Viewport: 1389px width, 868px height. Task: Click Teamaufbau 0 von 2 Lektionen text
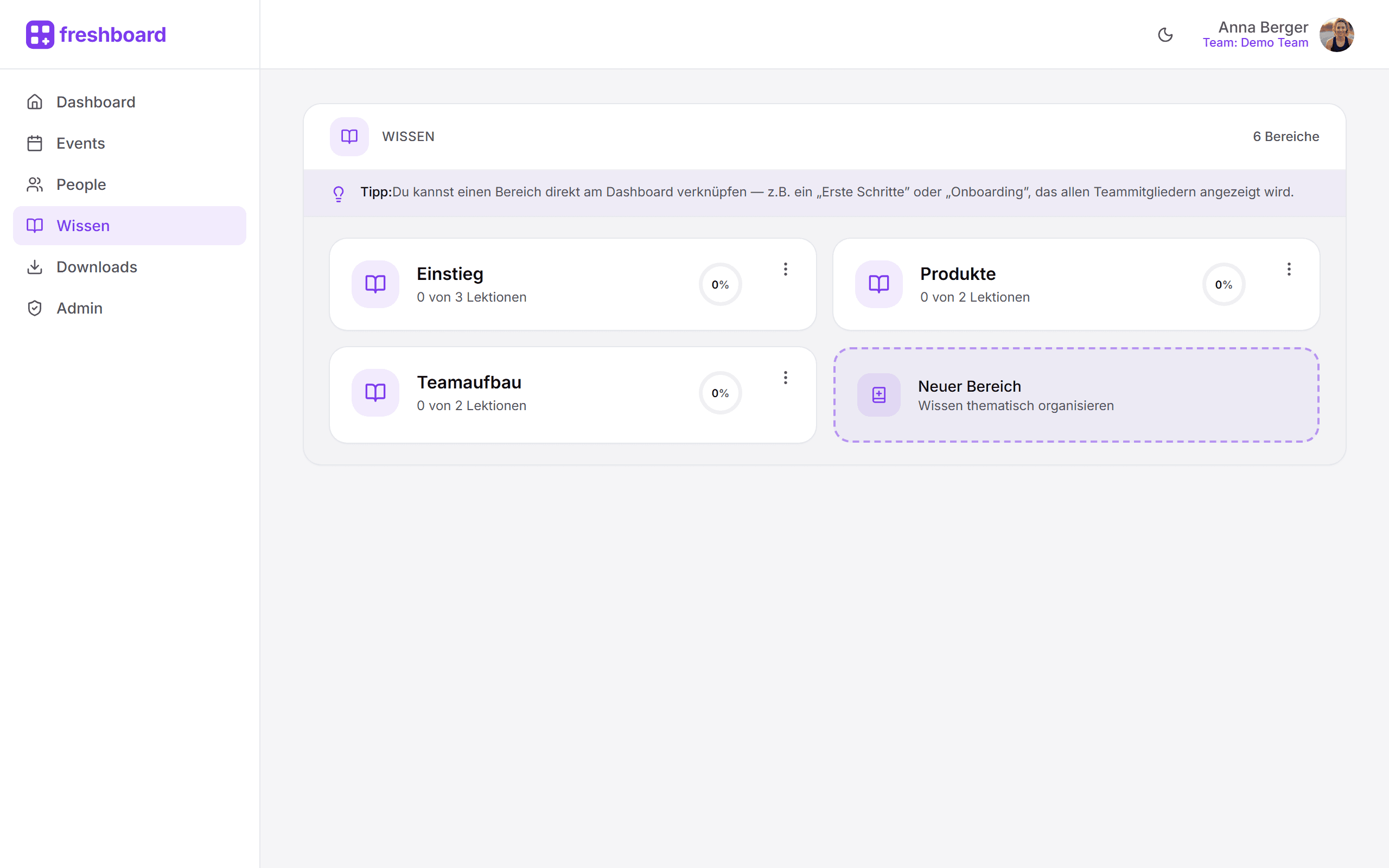[x=472, y=406]
